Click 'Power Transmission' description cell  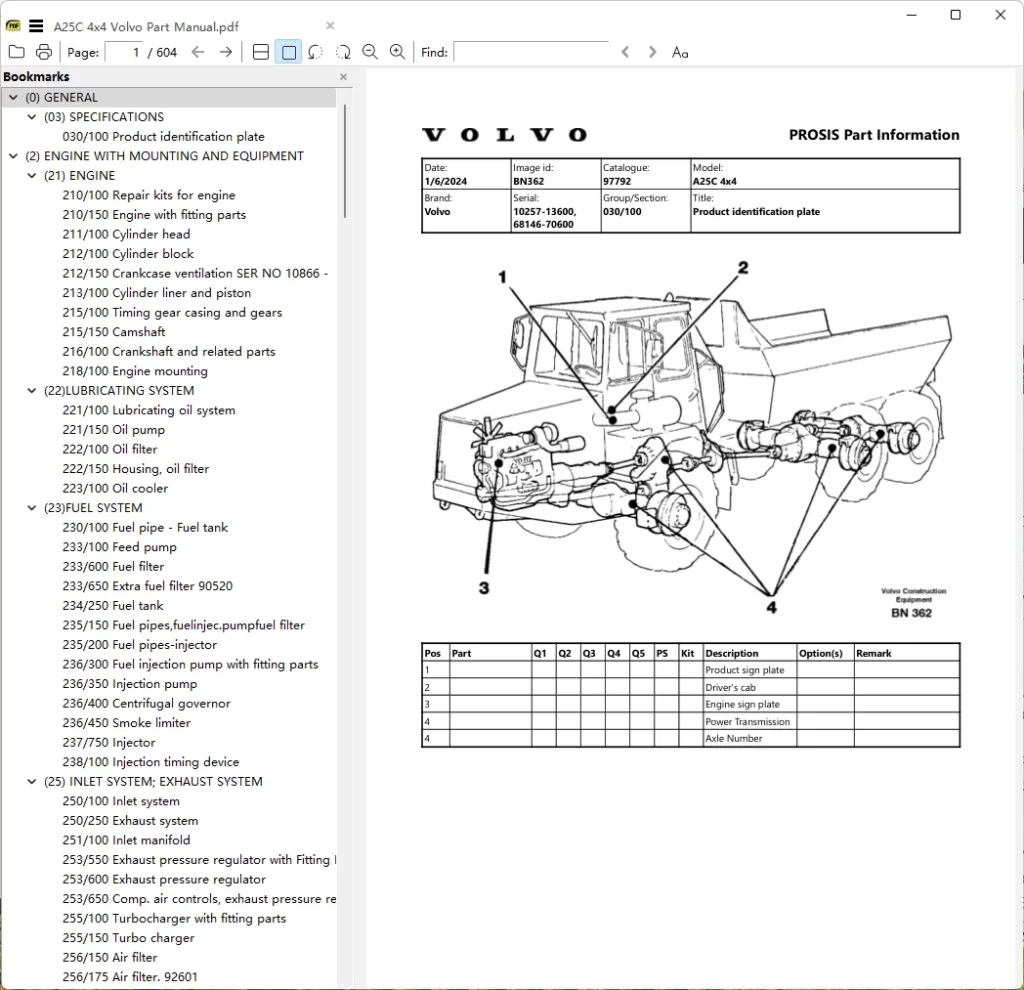[x=750, y=722]
